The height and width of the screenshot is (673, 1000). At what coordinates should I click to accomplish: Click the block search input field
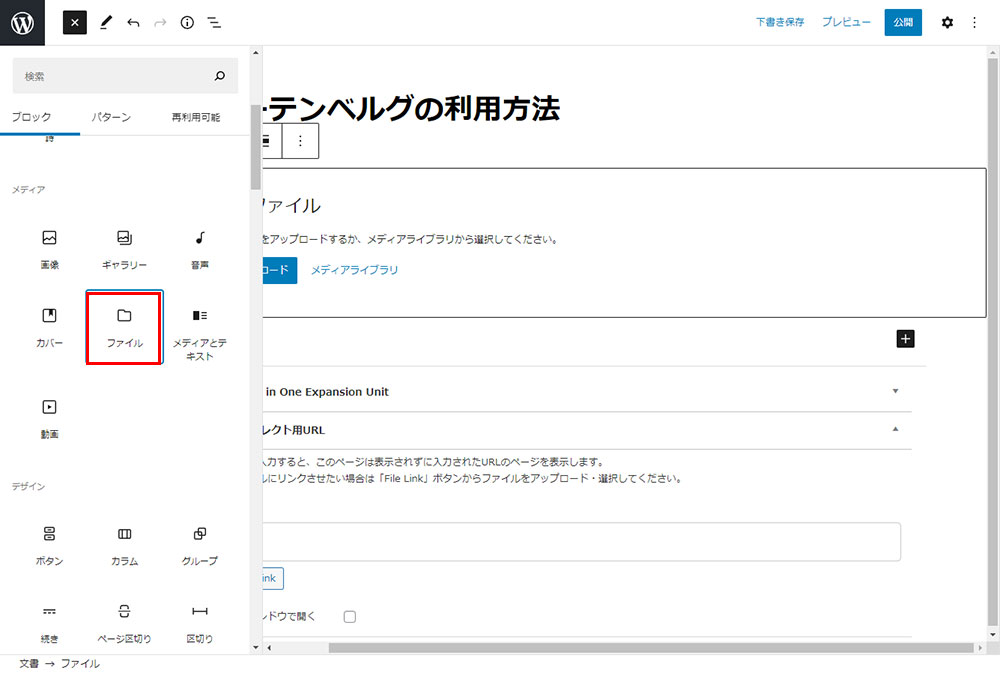(x=115, y=76)
